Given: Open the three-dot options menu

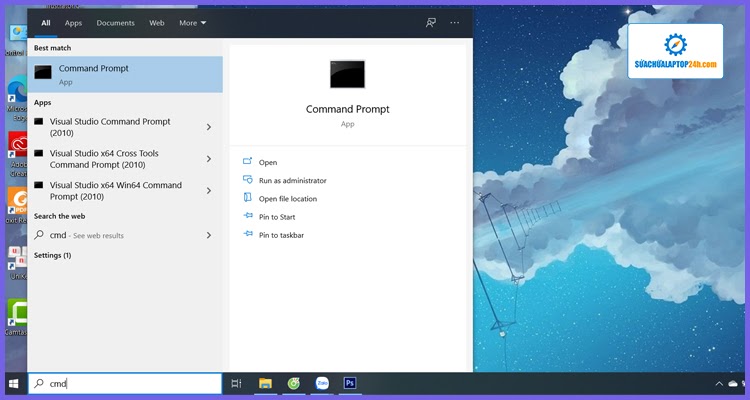Looking at the screenshot, I should (x=455, y=22).
